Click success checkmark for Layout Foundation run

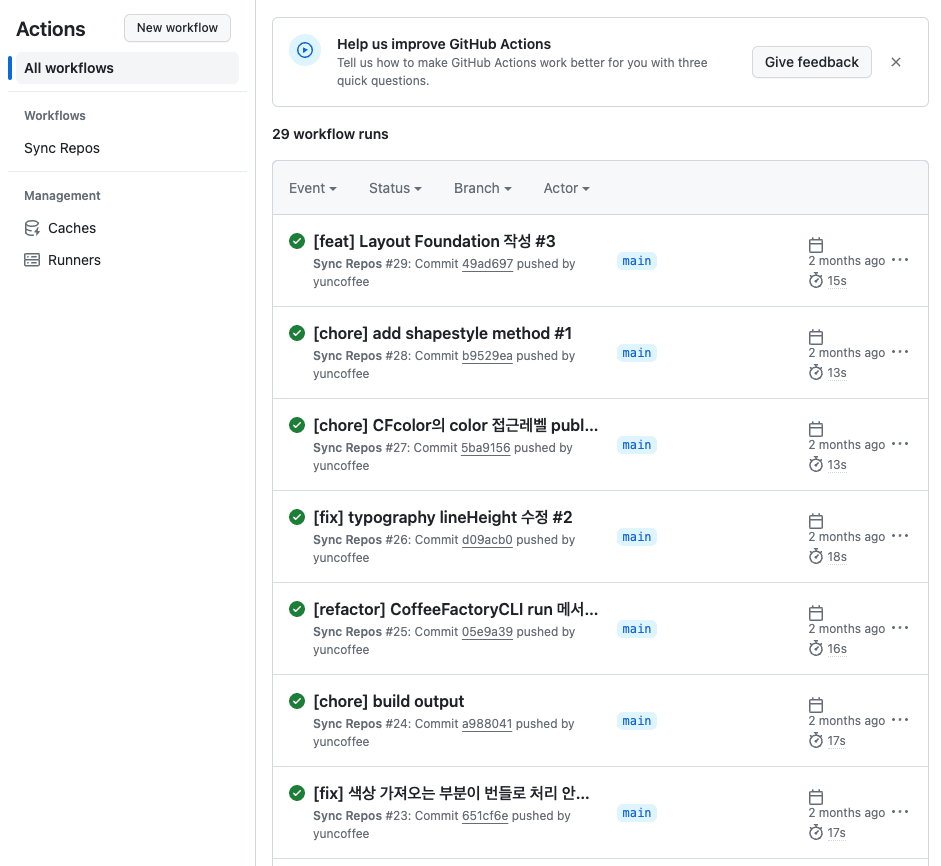click(297, 241)
